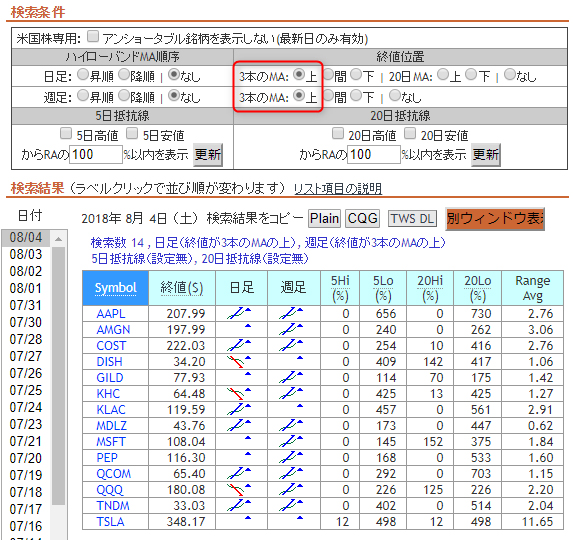Open the リスト項目の説明 link

[x=338, y=189]
